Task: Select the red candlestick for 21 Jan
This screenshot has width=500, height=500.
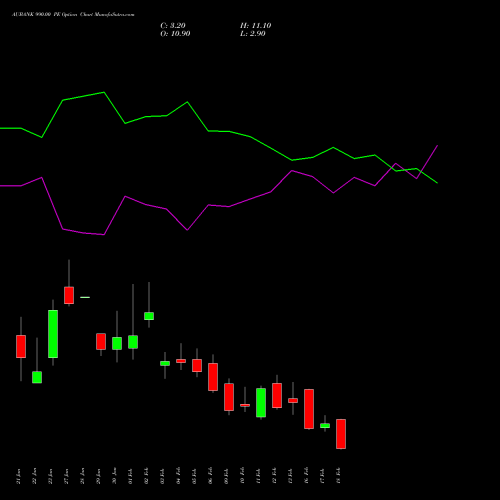Action: (x=21, y=347)
